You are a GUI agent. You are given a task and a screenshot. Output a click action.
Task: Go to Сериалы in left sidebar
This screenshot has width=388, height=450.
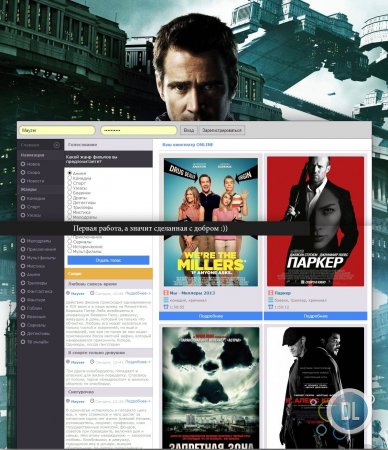(x=36, y=325)
